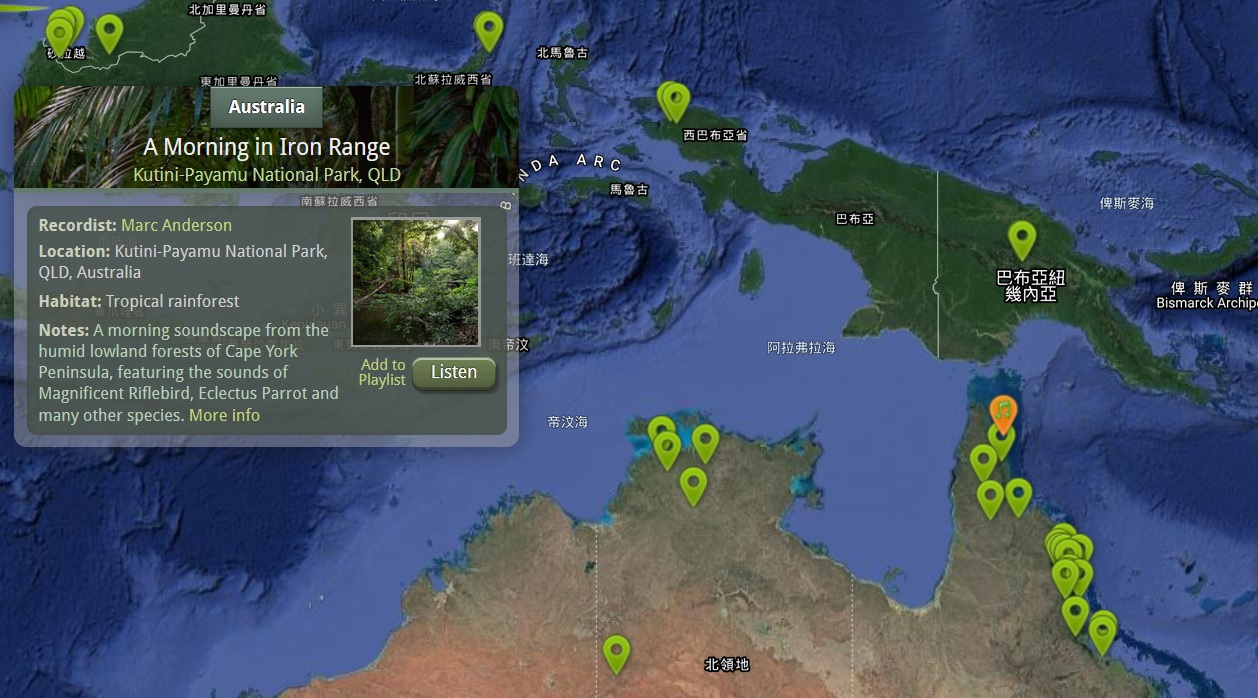
Task: Select the green pin in Papua New Guinea
Action: 1022,240
